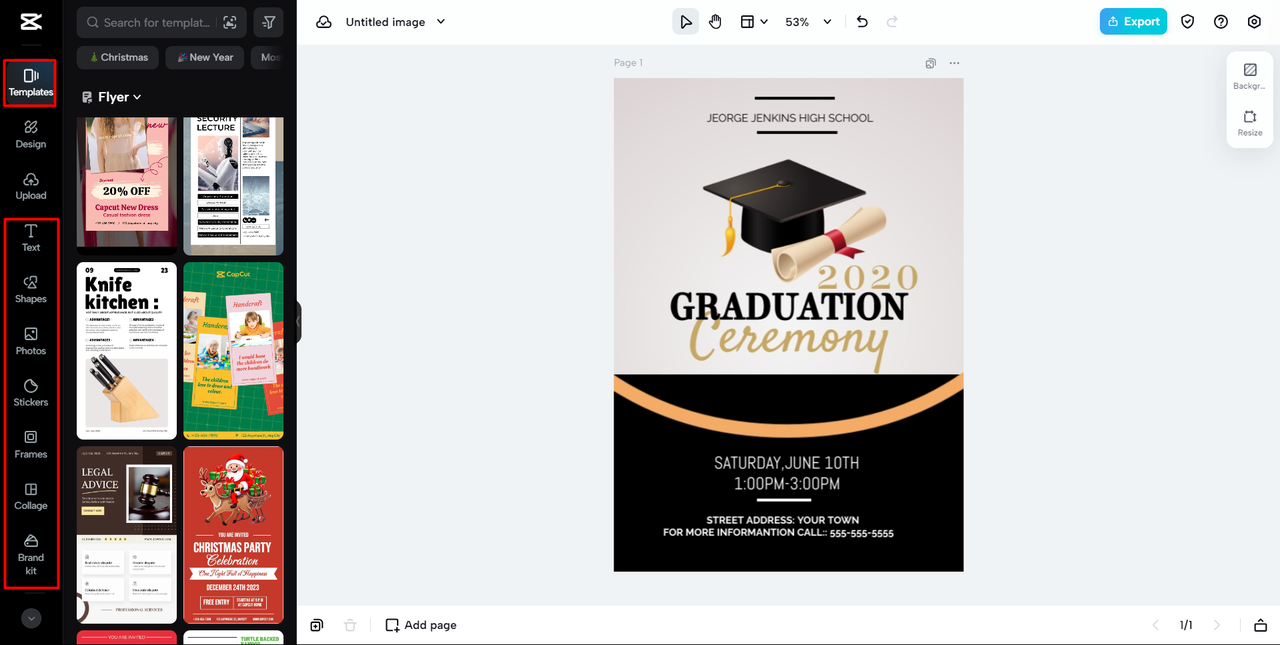Open the layout options dropdown
1280x645 pixels.
pyautogui.click(x=753, y=22)
